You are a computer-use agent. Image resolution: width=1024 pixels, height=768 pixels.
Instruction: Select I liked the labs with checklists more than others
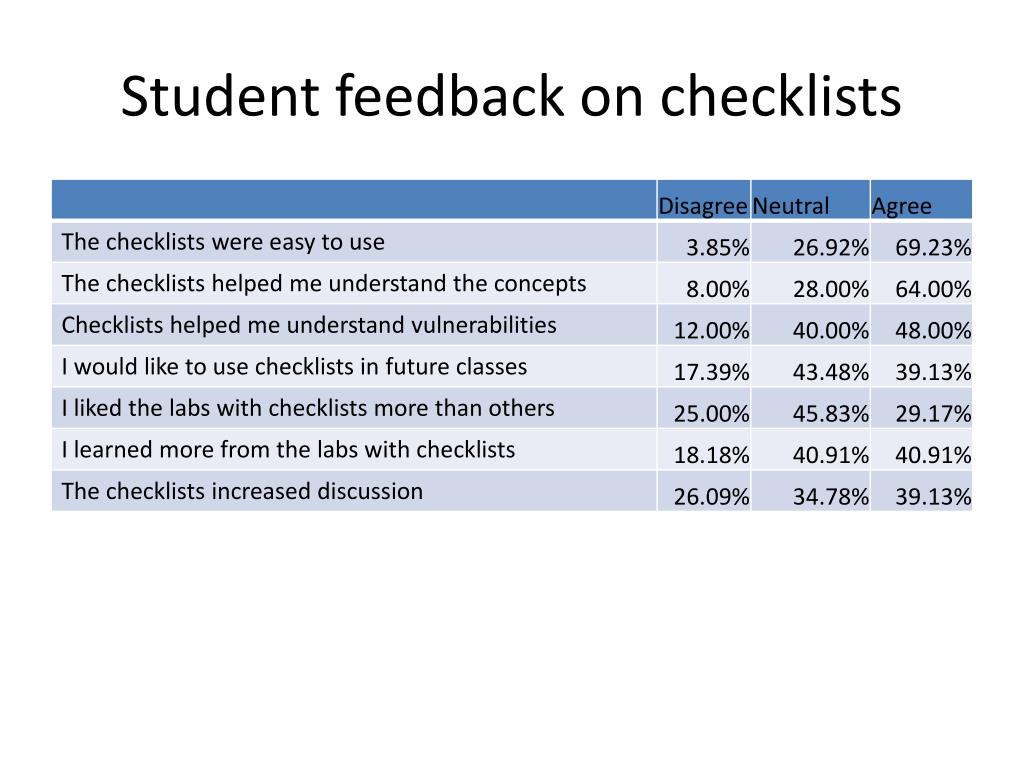point(512,408)
